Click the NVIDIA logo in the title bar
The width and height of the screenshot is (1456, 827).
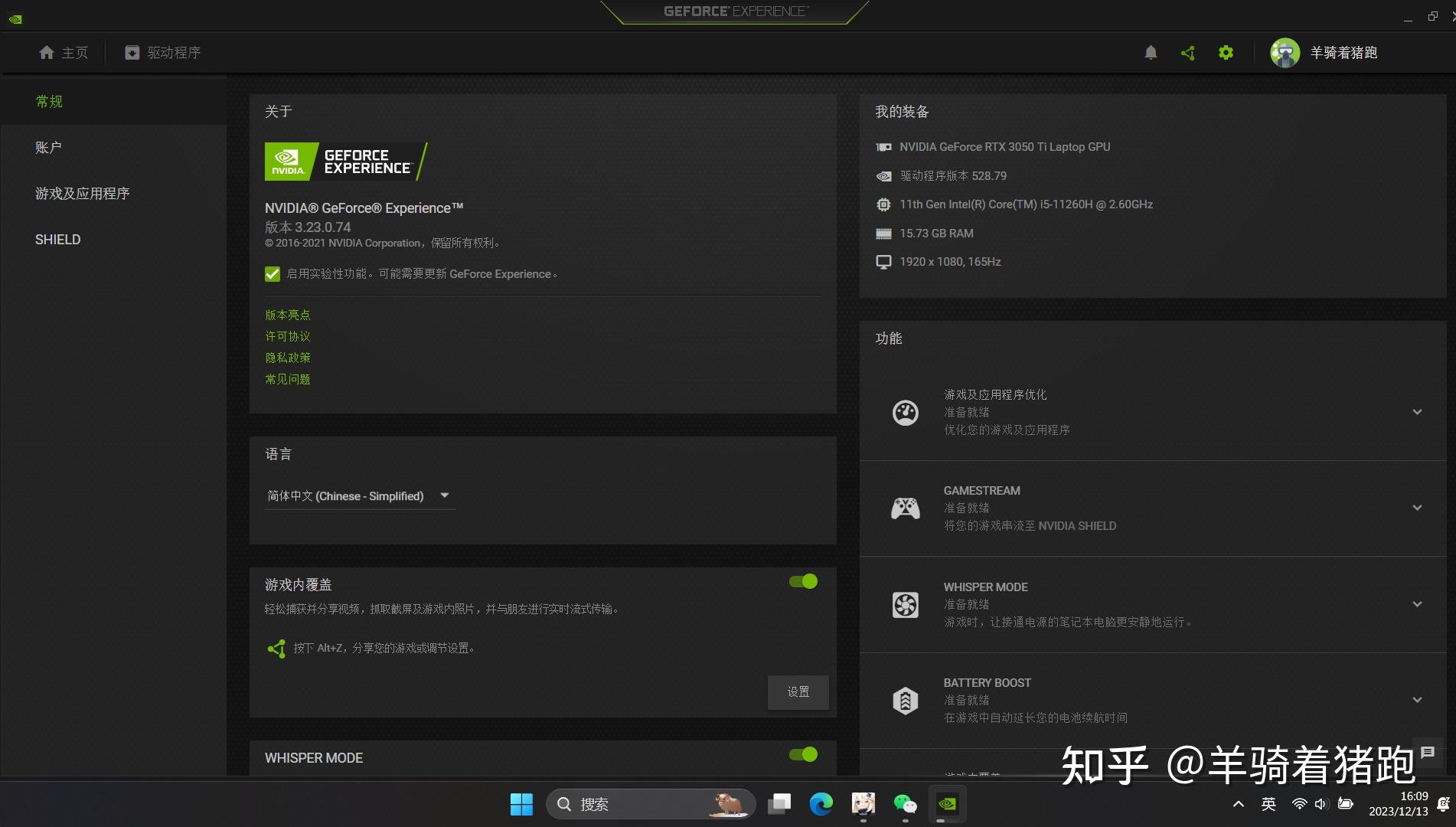pos(15,19)
